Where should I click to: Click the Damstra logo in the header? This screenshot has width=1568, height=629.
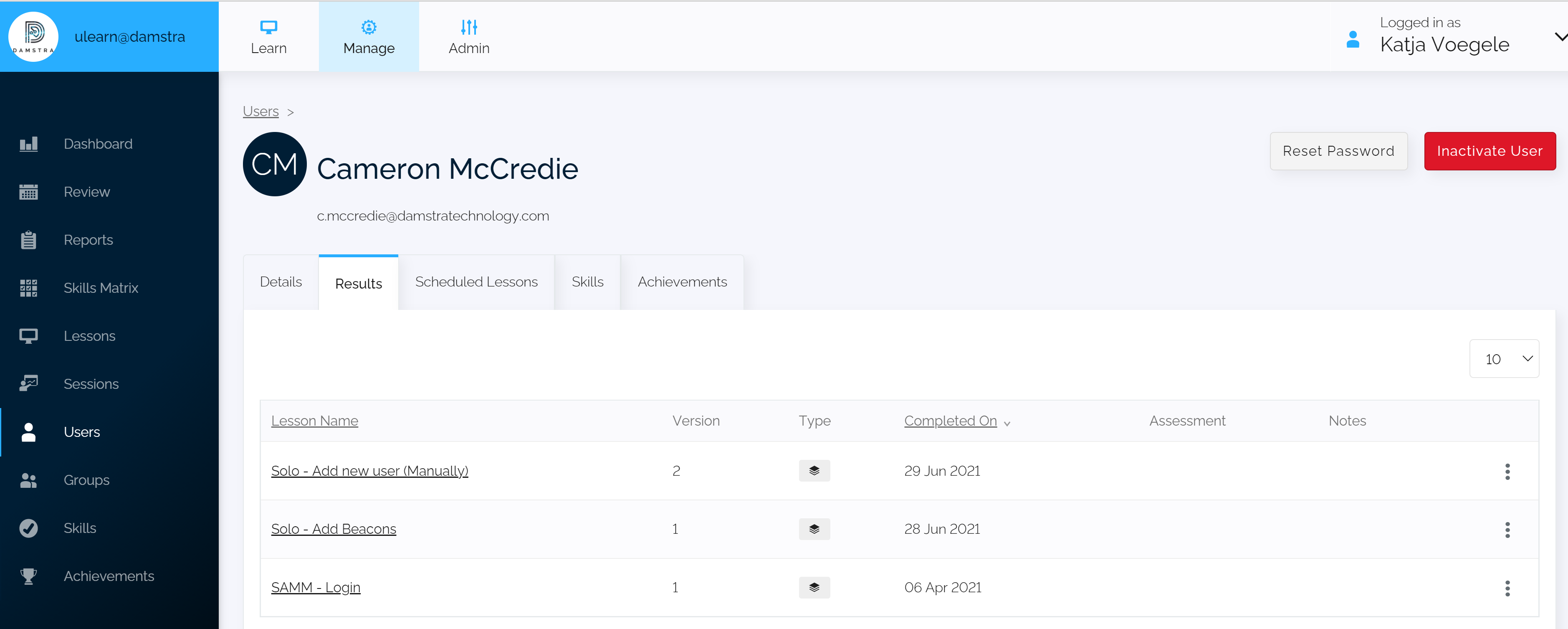[x=33, y=36]
